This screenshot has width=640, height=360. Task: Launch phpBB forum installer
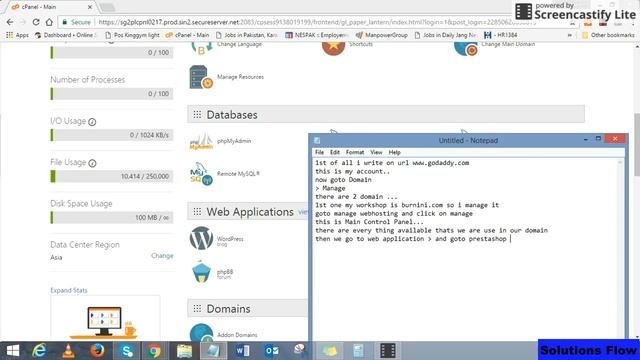tap(201, 272)
